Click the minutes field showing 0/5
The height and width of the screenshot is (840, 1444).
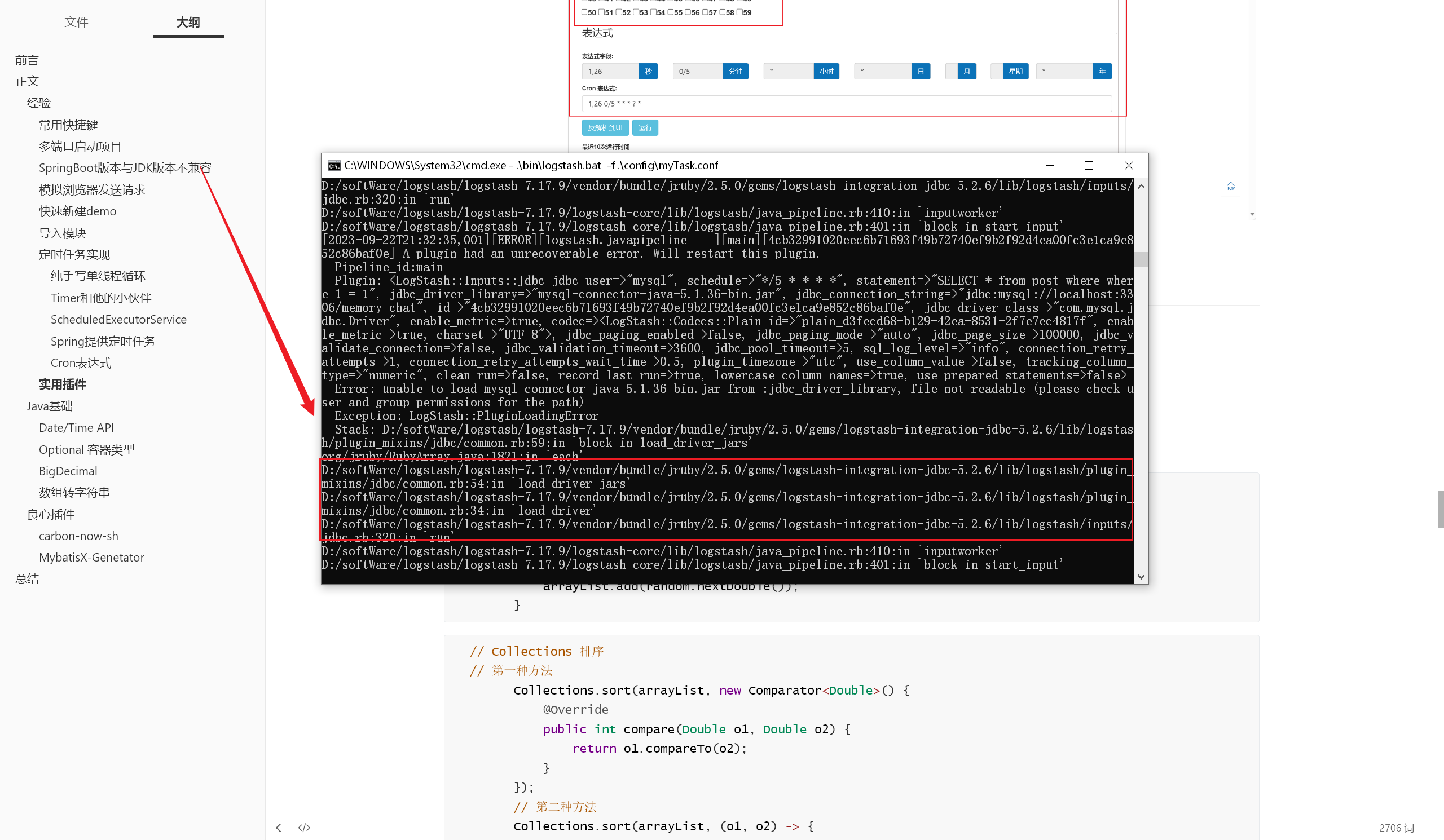pos(697,71)
